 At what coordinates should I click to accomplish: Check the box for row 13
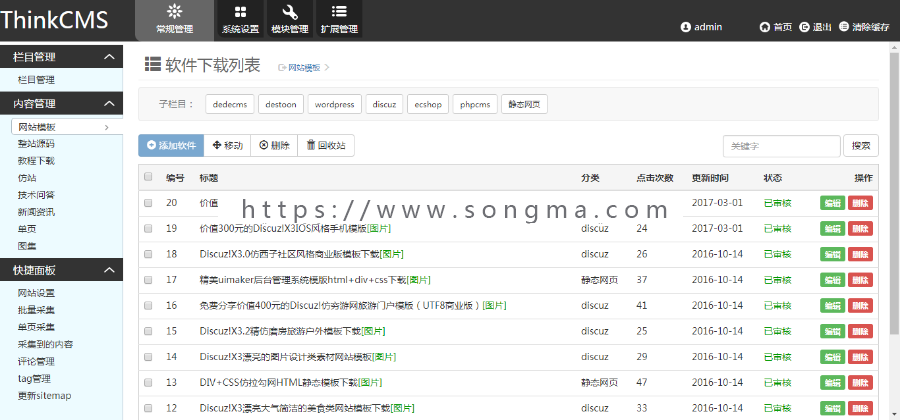[148, 383]
